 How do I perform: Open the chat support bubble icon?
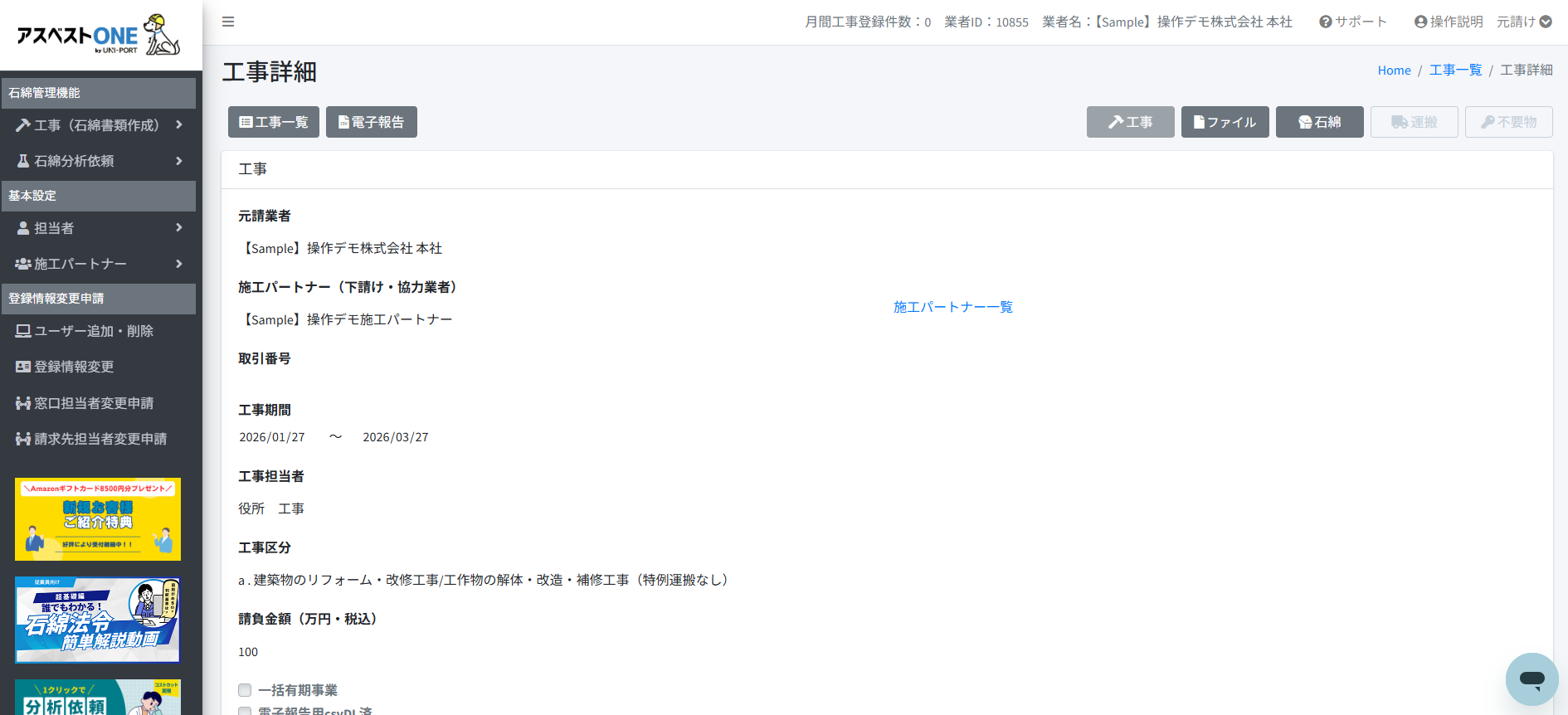1531,679
